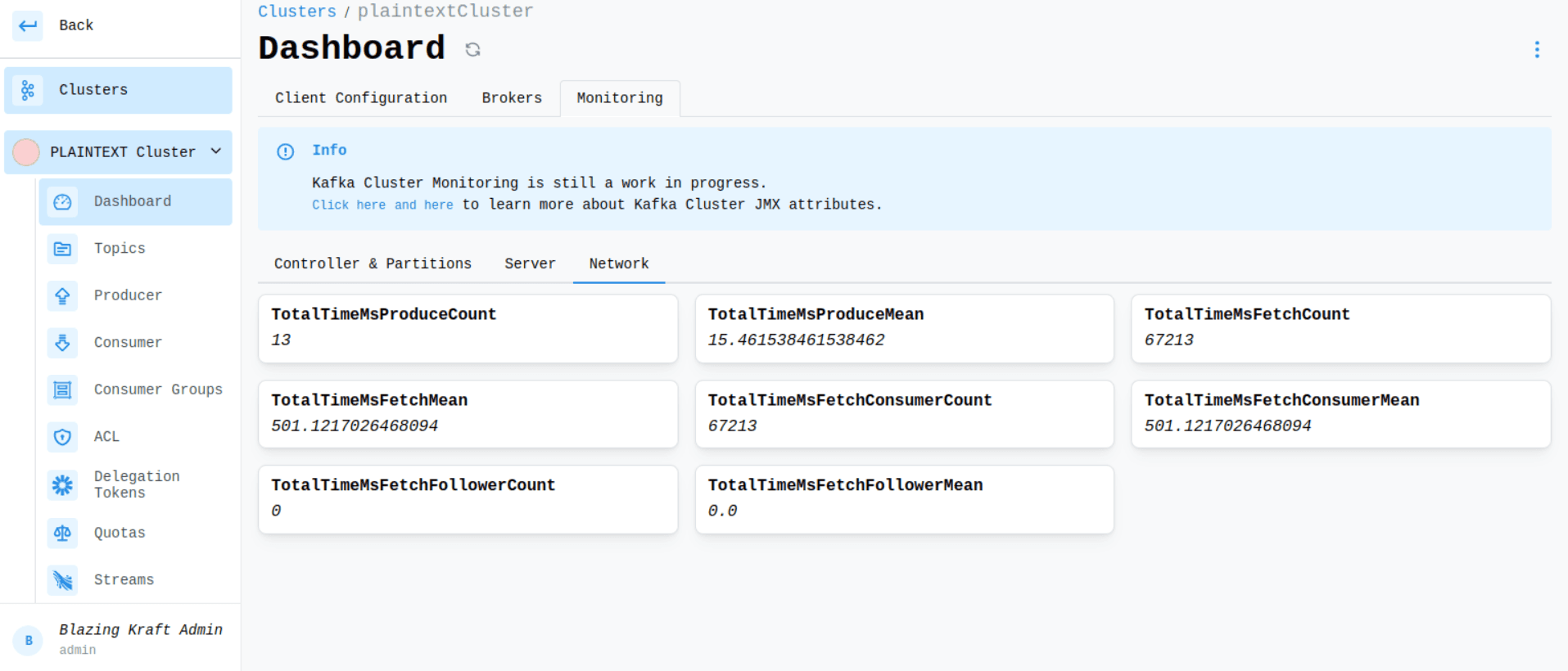Screen dimensions: 1568x671
Task: Select the Monitoring tab
Action: click(620, 98)
